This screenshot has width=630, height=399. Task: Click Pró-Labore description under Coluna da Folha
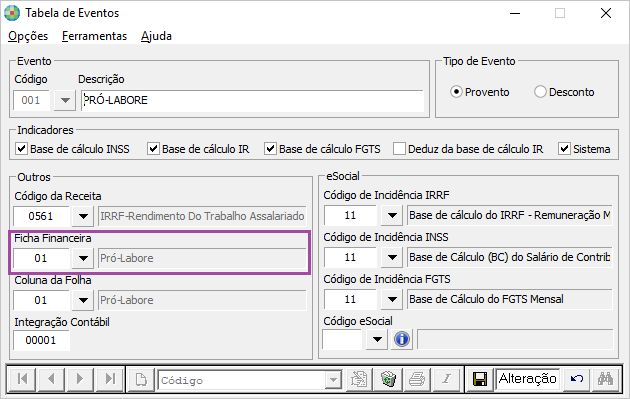coord(202,300)
